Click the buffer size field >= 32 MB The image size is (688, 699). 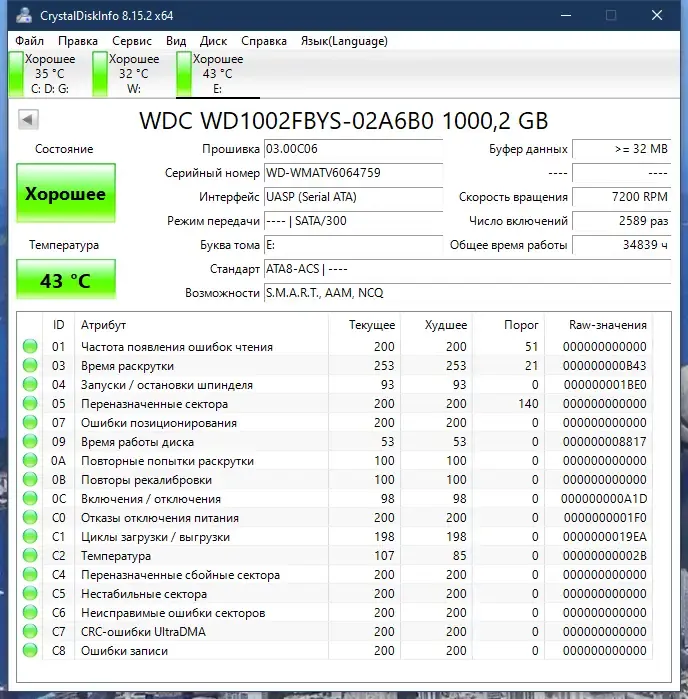622,149
